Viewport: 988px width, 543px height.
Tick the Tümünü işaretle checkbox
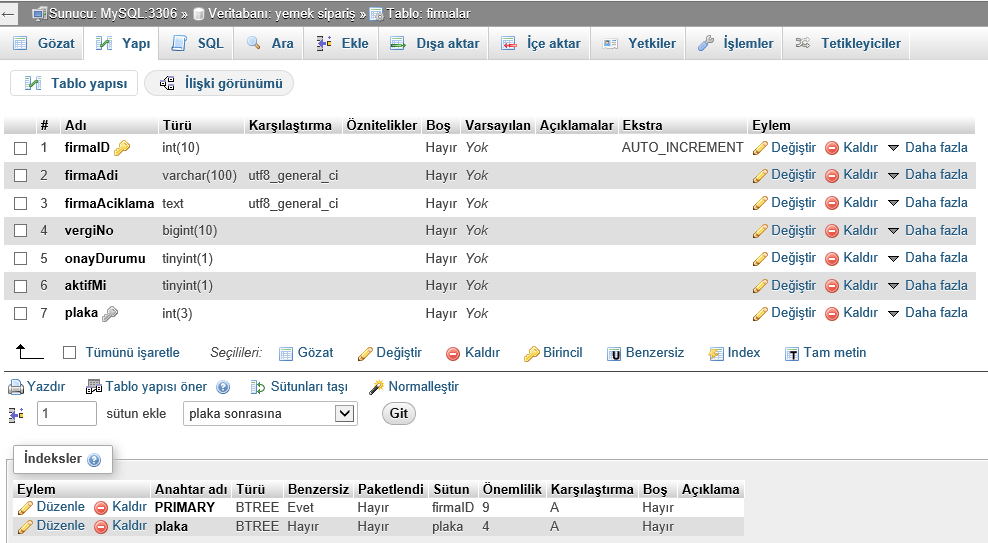pyautogui.click(x=69, y=353)
